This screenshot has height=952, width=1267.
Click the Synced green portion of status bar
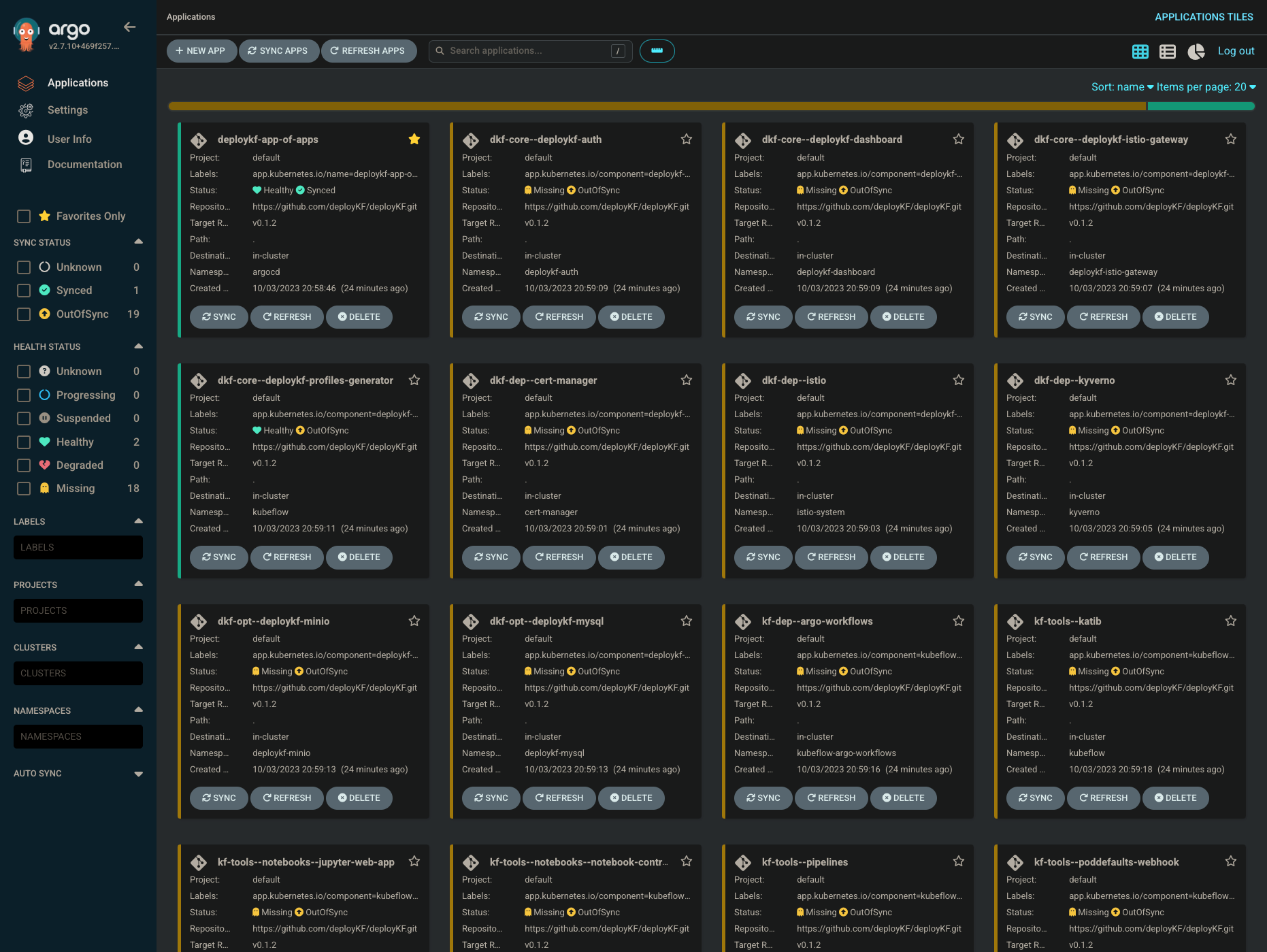[x=1201, y=106]
